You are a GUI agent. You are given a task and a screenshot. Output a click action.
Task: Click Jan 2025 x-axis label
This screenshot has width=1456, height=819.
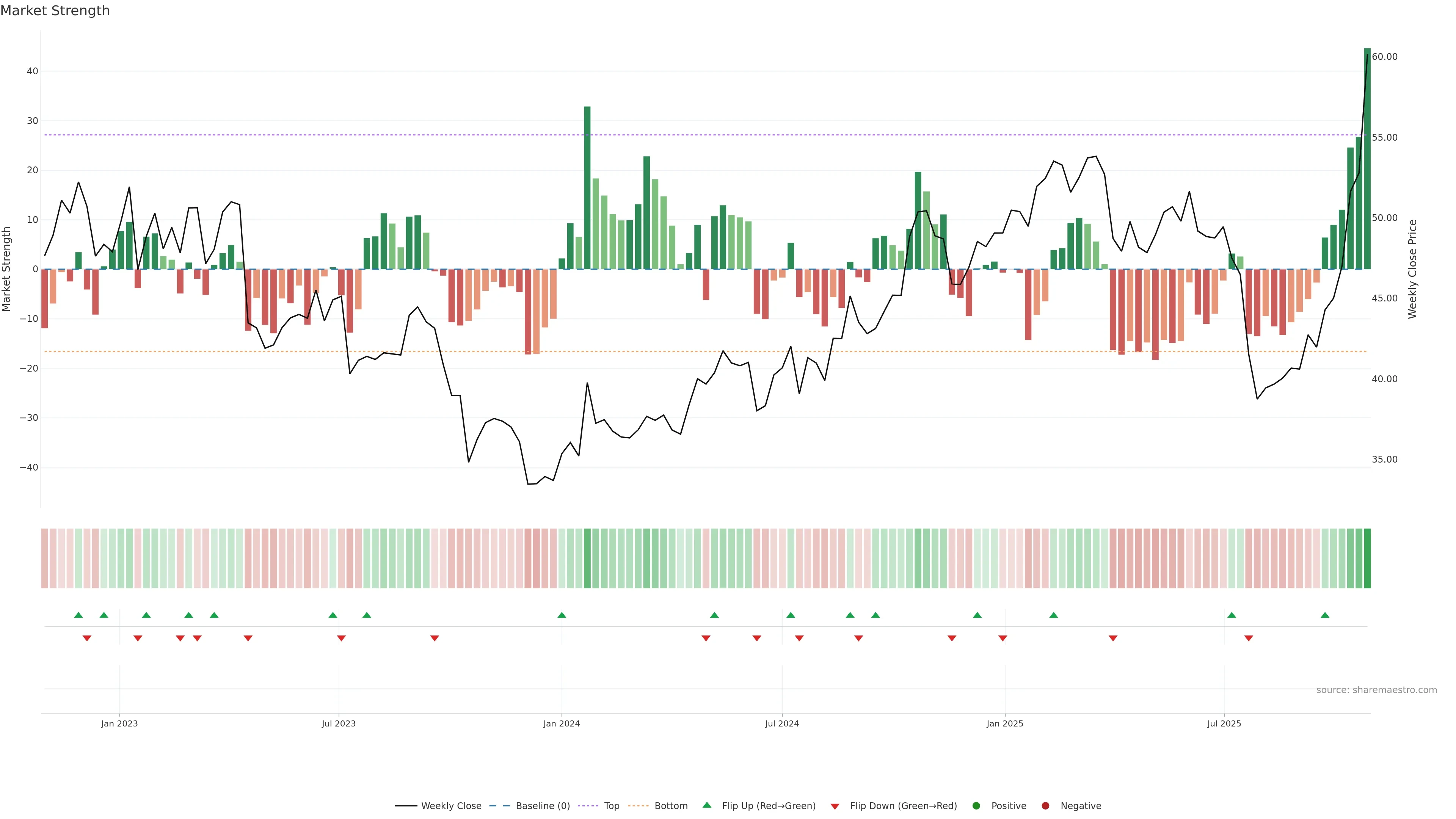pos(1004,723)
